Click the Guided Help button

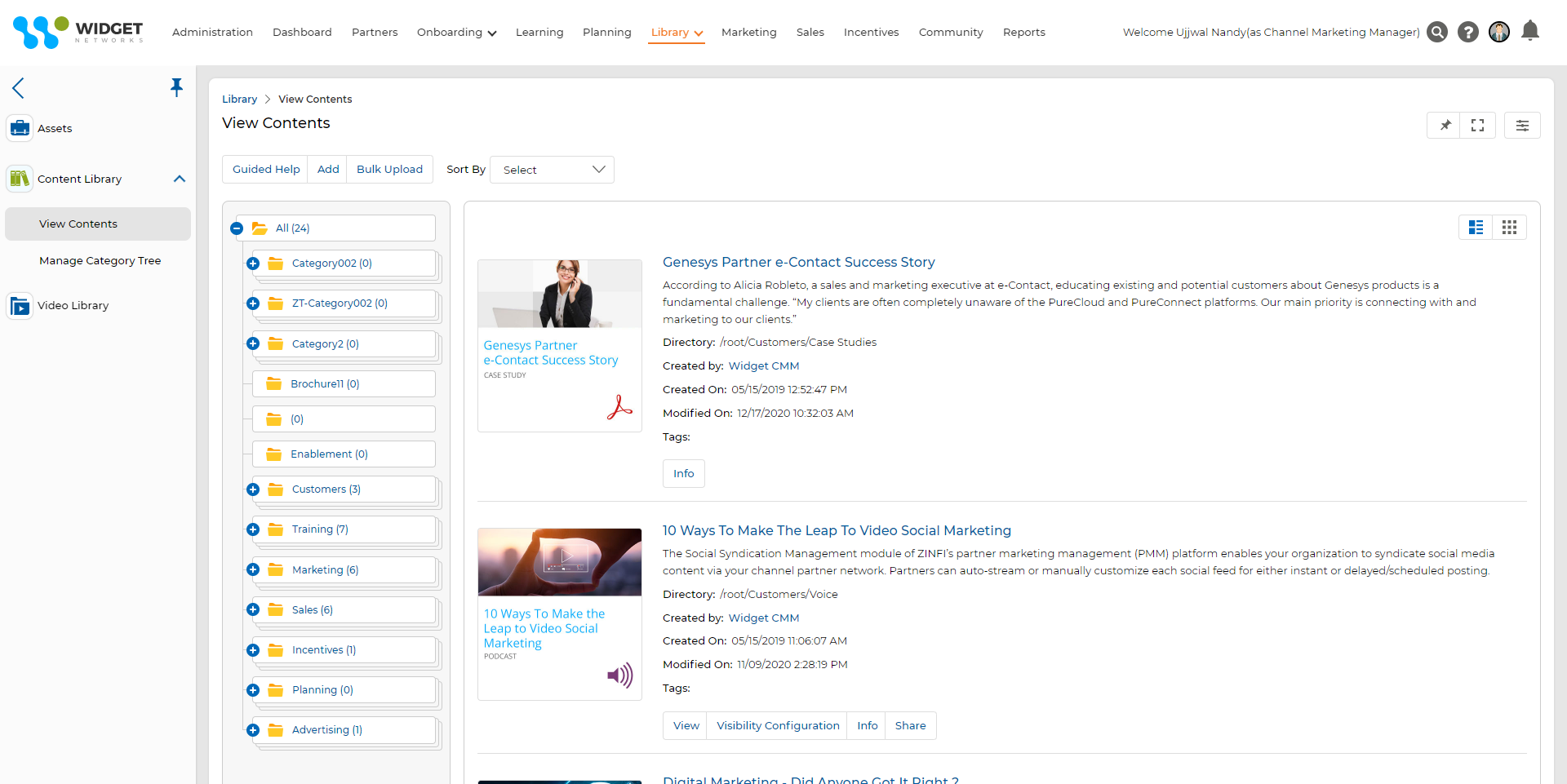pos(266,170)
